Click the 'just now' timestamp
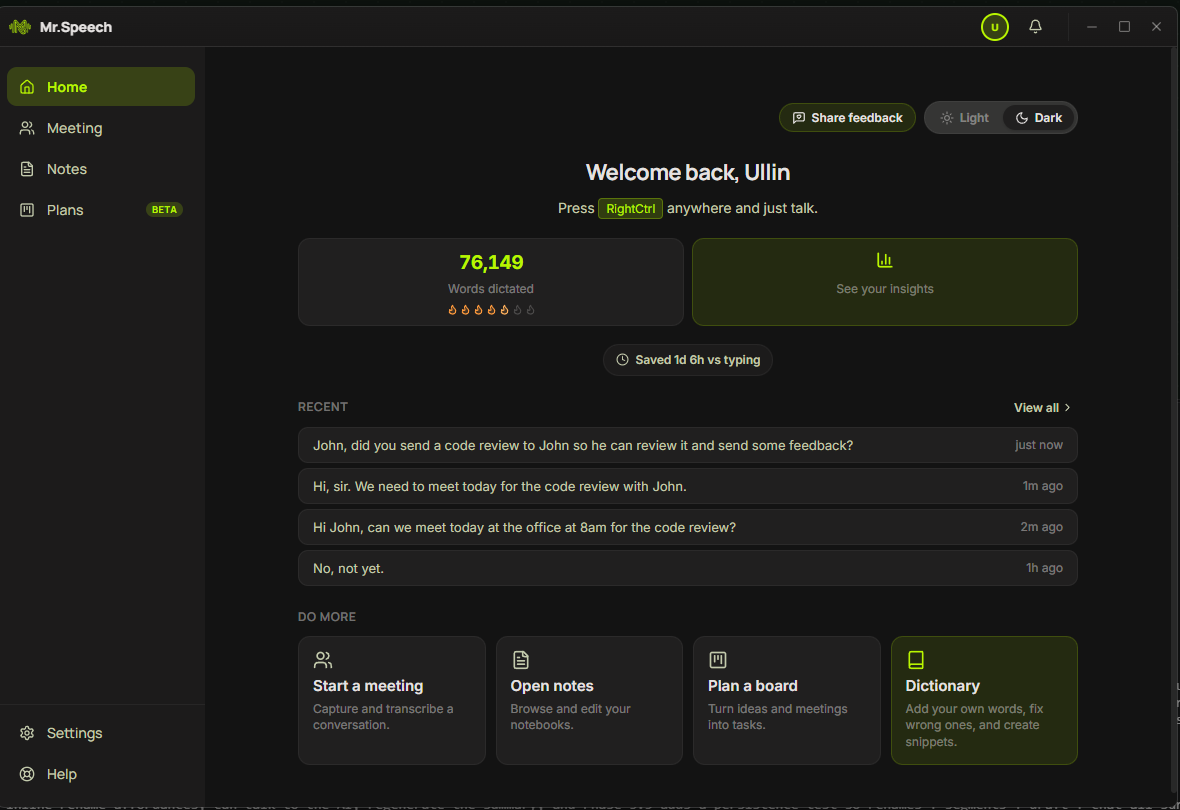The width and height of the screenshot is (1180, 810). point(1039,445)
